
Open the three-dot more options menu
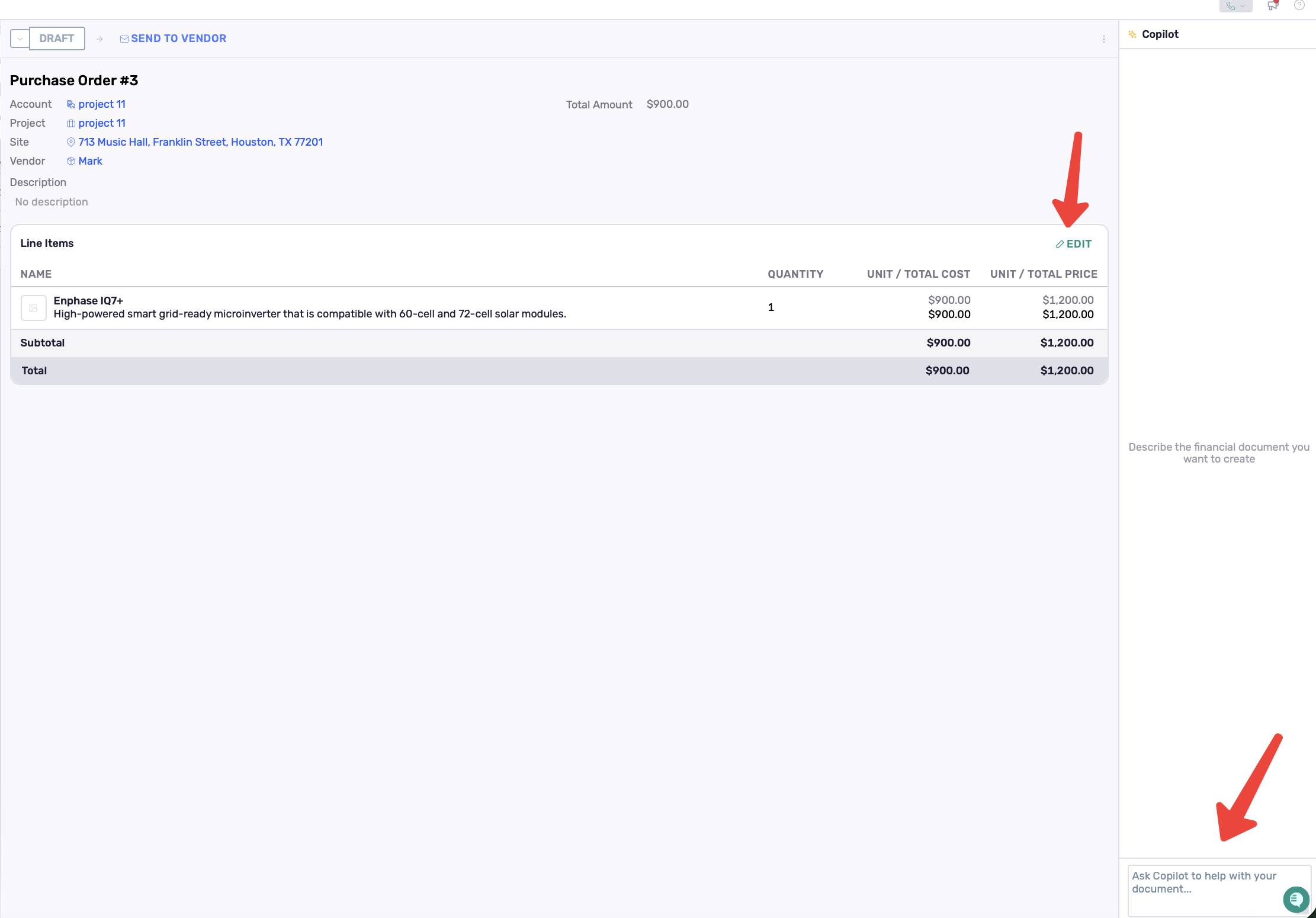point(1103,39)
